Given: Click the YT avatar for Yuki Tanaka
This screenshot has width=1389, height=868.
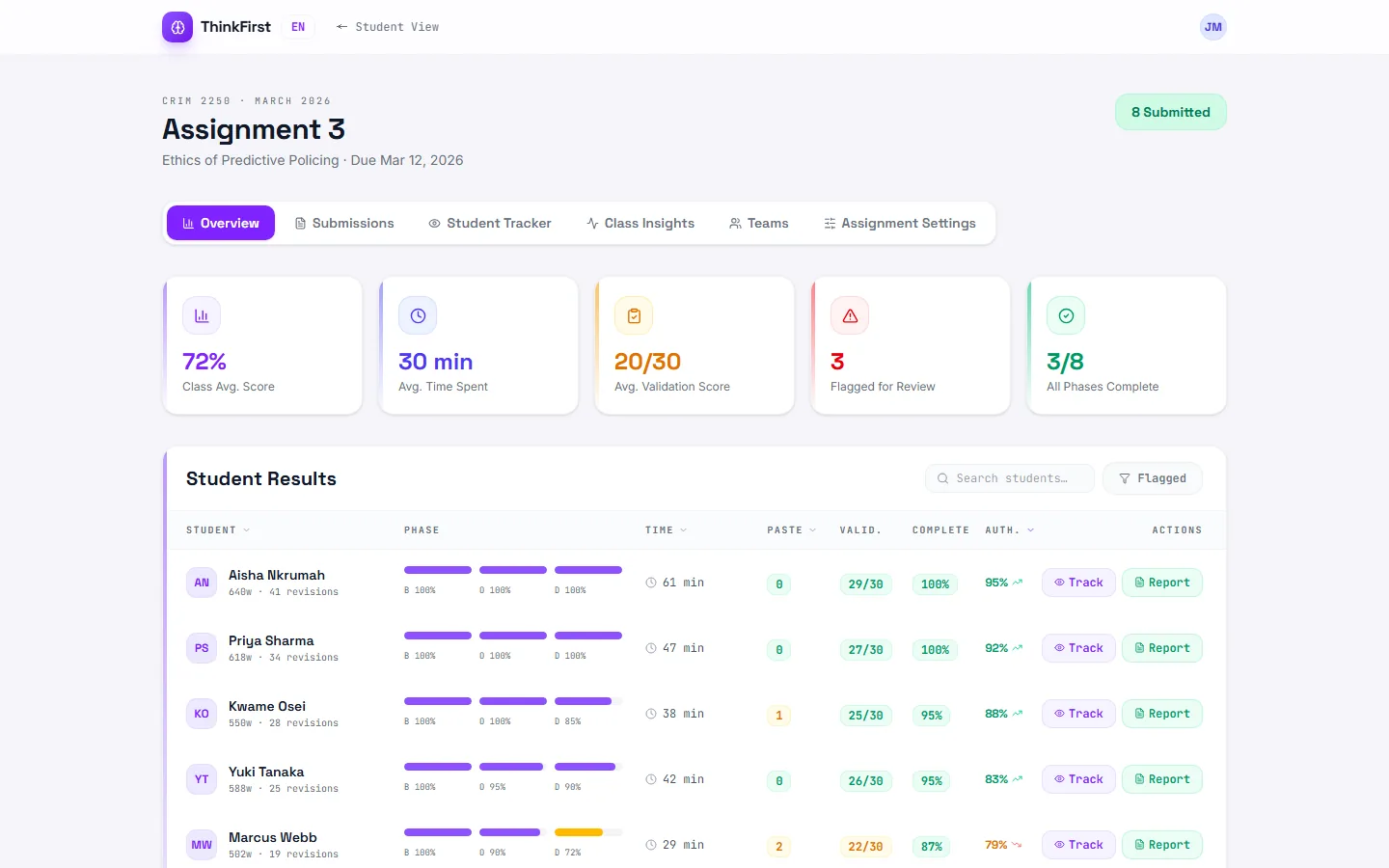Looking at the screenshot, I should pos(202,779).
